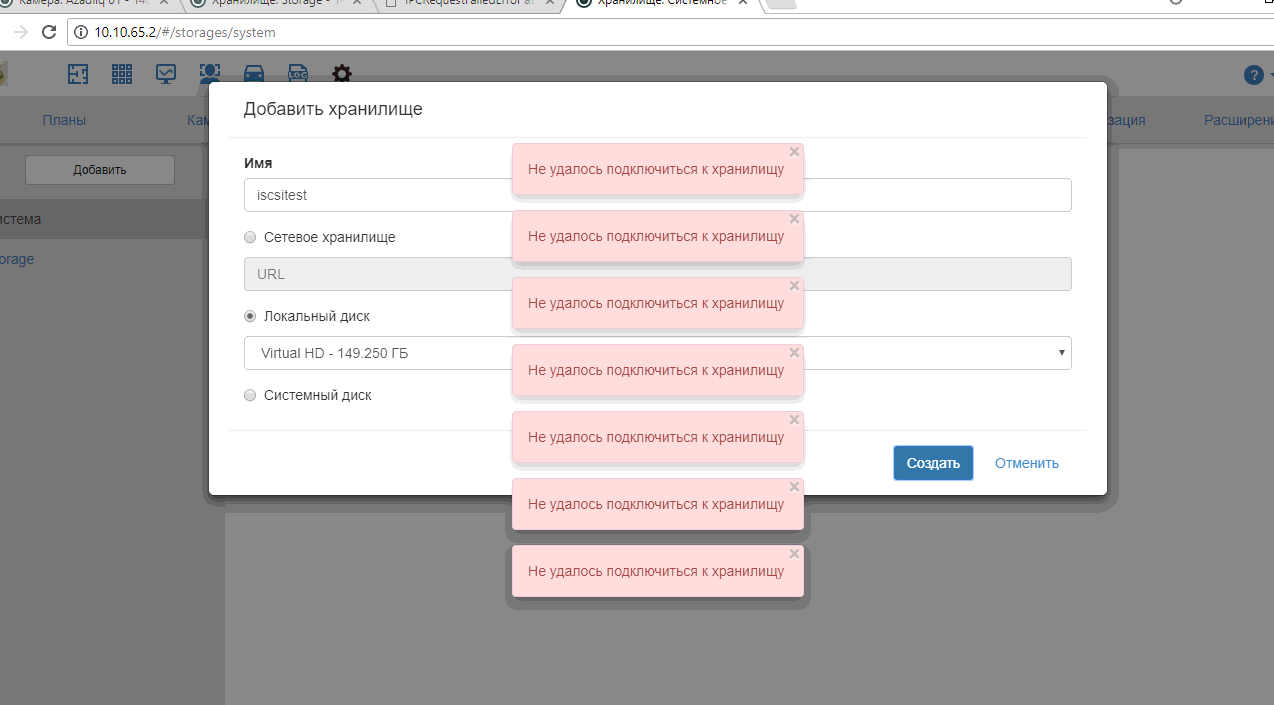The width and height of the screenshot is (1274, 705).
Task: Open the monitor icon in top toolbar
Action: point(166,74)
